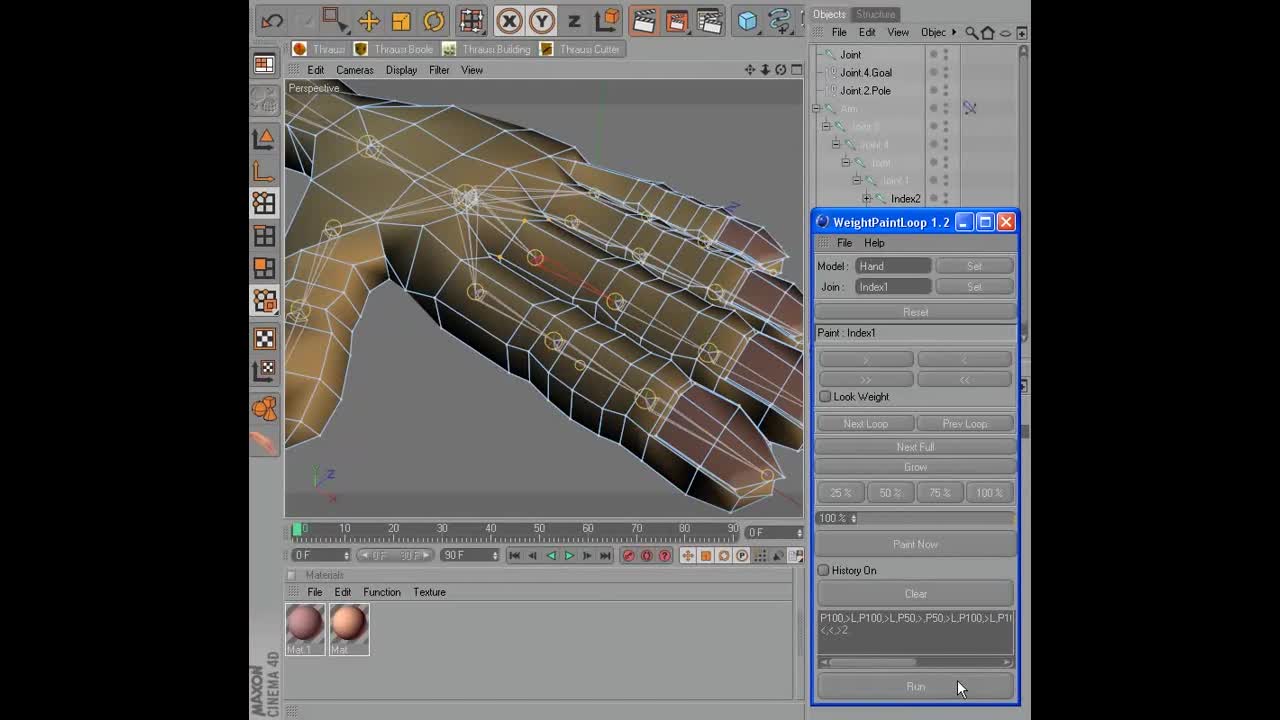This screenshot has height=720, width=1280.
Task: Click the home icon in Objects panel
Action: pyautogui.click(x=988, y=33)
